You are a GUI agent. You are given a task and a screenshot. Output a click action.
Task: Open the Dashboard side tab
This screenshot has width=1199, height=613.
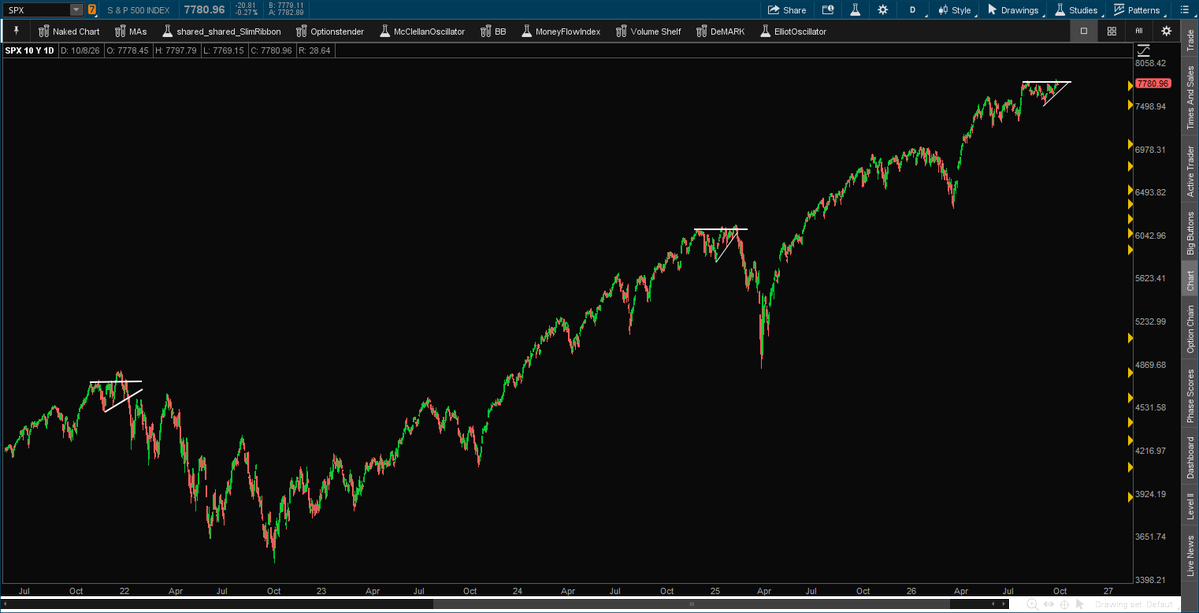1190,458
